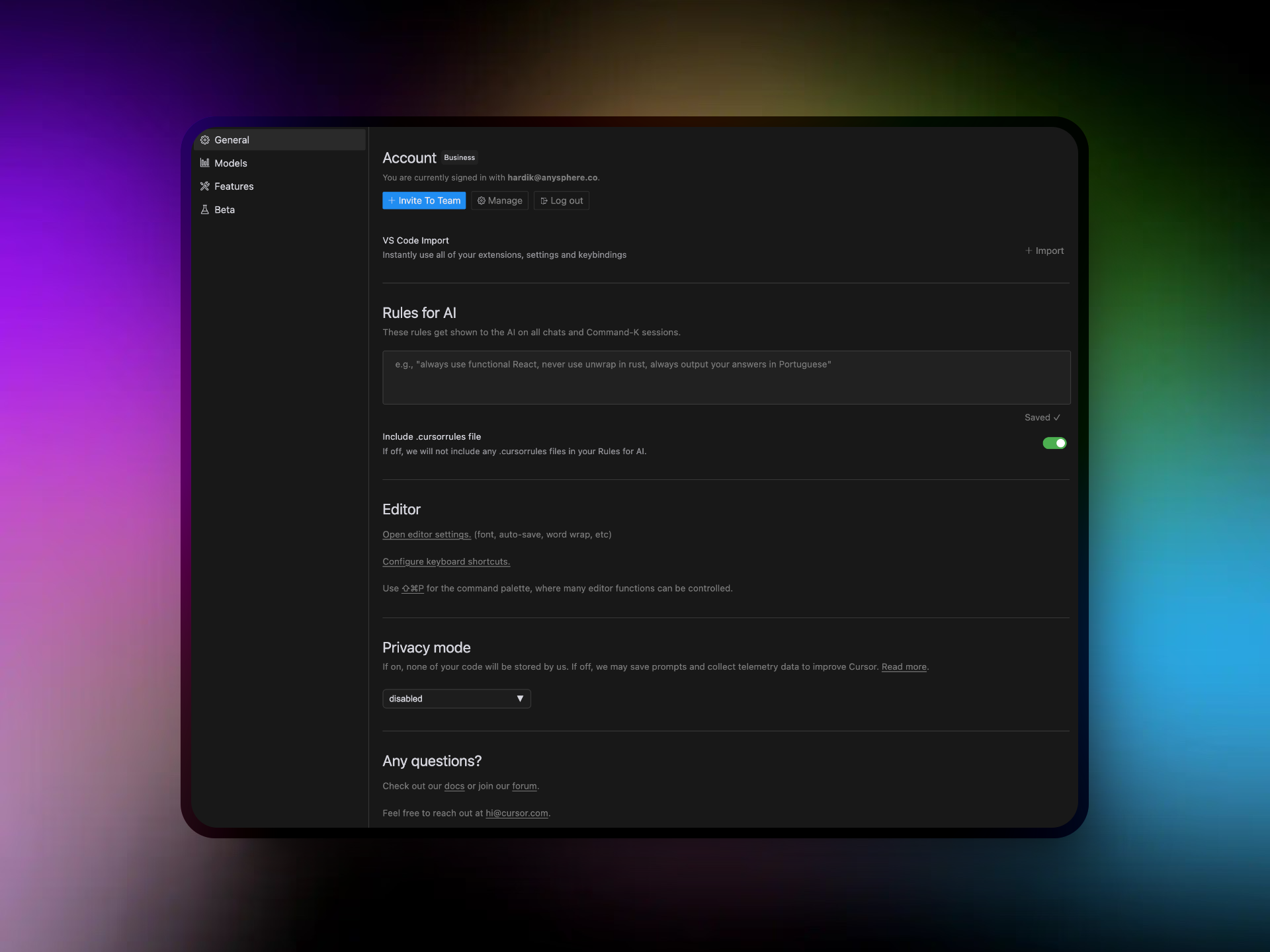1270x952 pixels.
Task: Open the docs link under Any questions
Action: (454, 786)
